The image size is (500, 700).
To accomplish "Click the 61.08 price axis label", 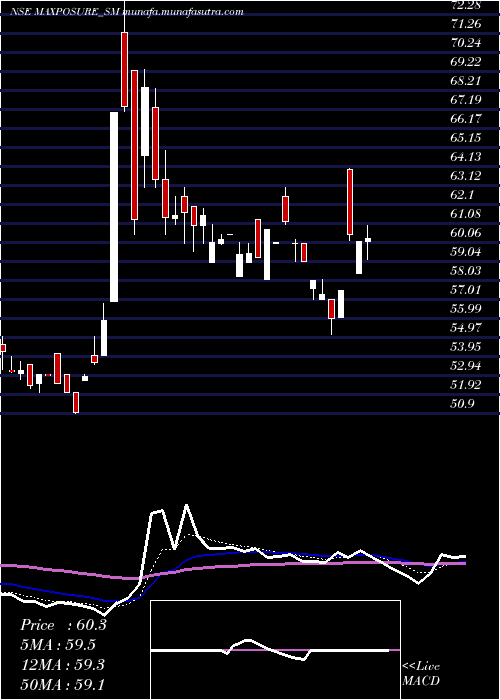I will [466, 214].
